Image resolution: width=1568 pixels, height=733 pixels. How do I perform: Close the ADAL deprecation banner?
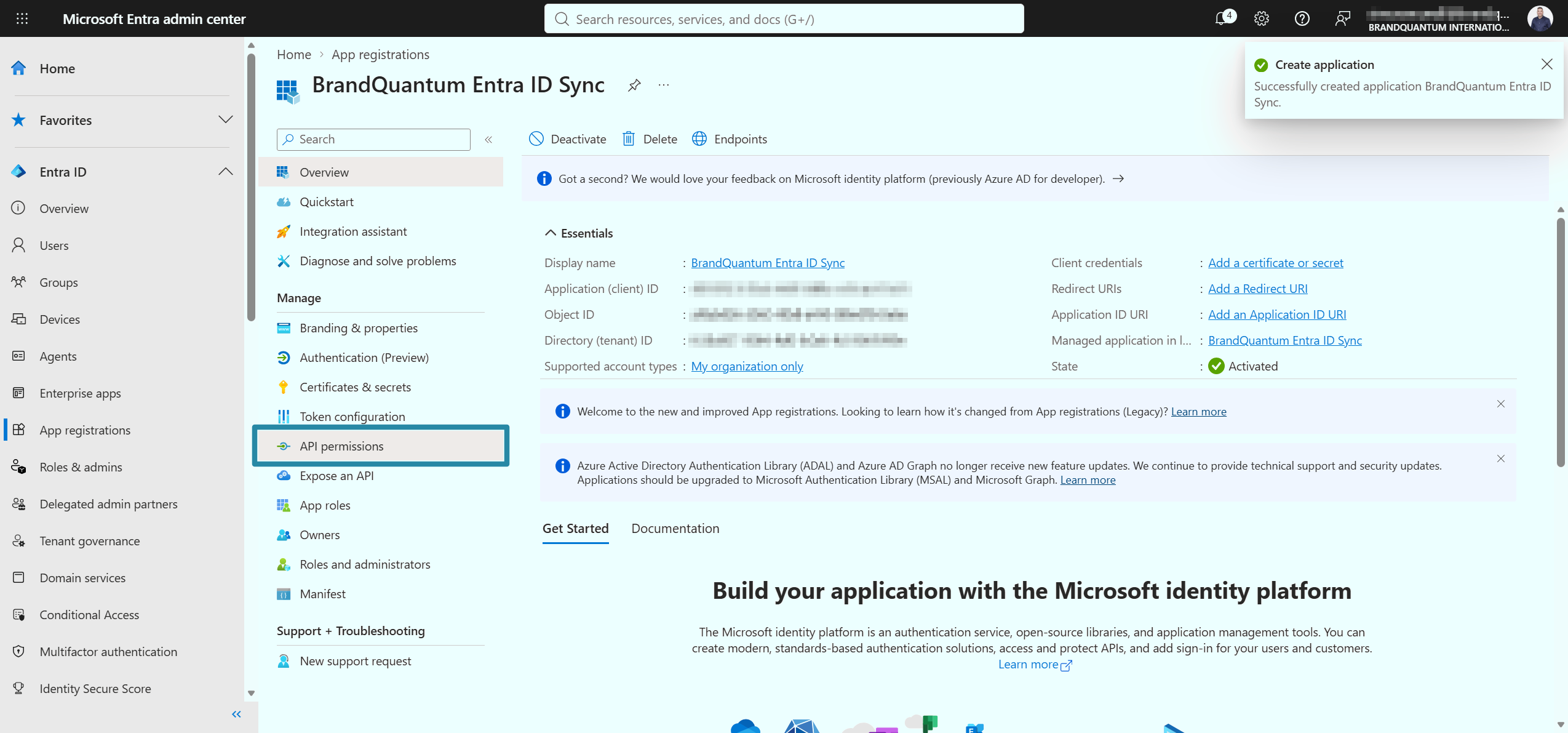coord(1501,459)
